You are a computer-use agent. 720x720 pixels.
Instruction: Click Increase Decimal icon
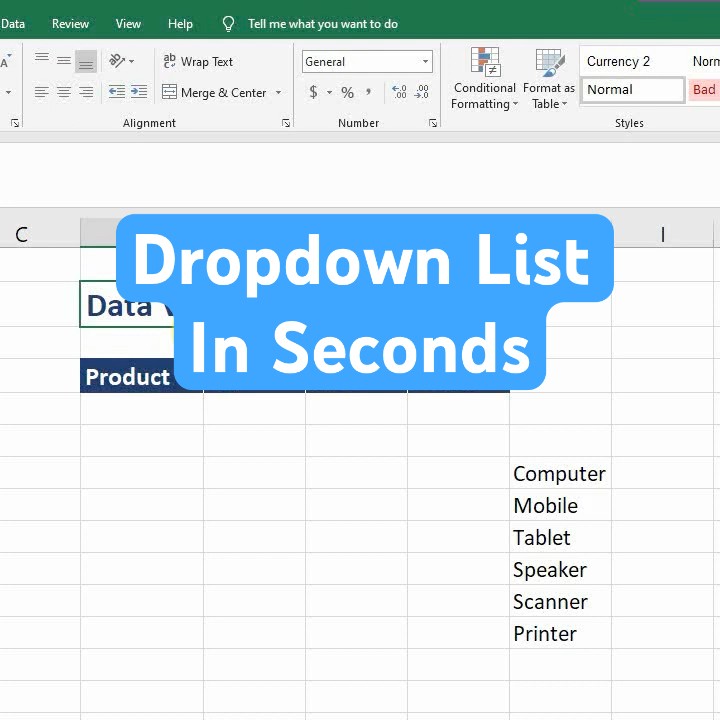click(399, 92)
